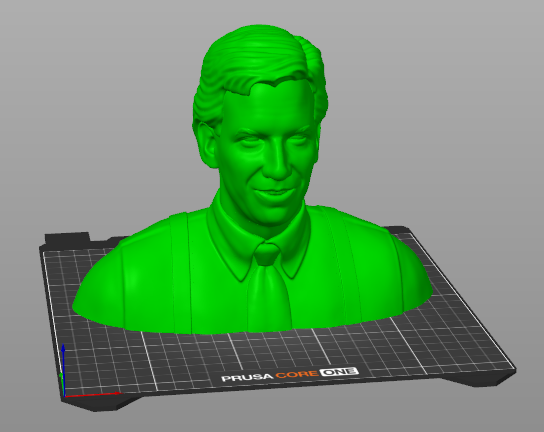The height and width of the screenshot is (432, 544).
Task: Click the PRUSA CORE ONE bed label
Action: tap(290, 374)
